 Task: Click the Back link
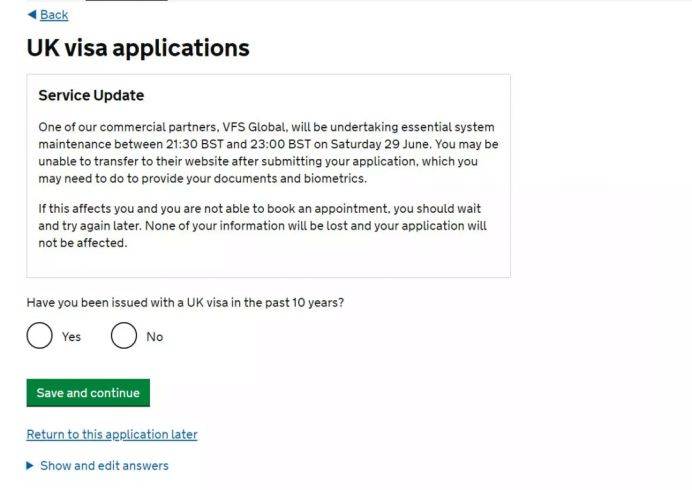pyautogui.click(x=54, y=15)
